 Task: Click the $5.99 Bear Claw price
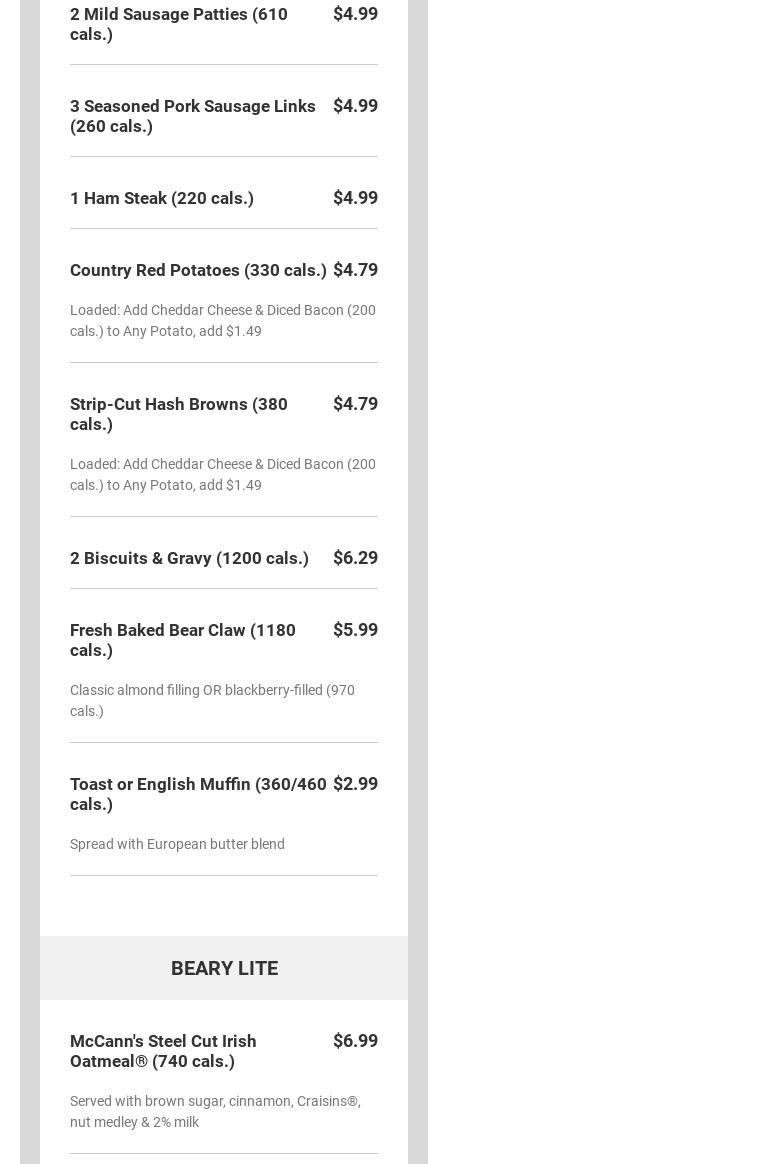point(355,630)
